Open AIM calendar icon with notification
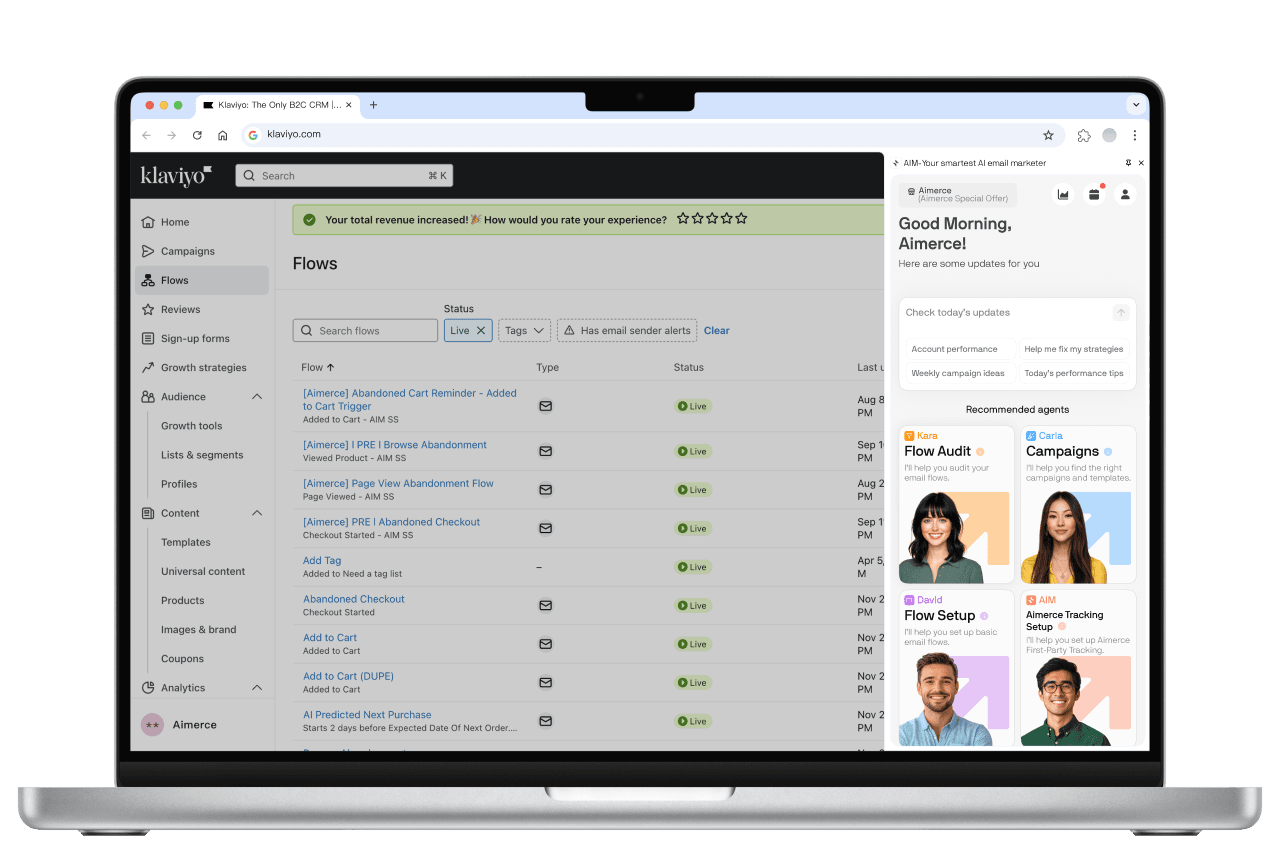The image size is (1280, 844). 1094,195
